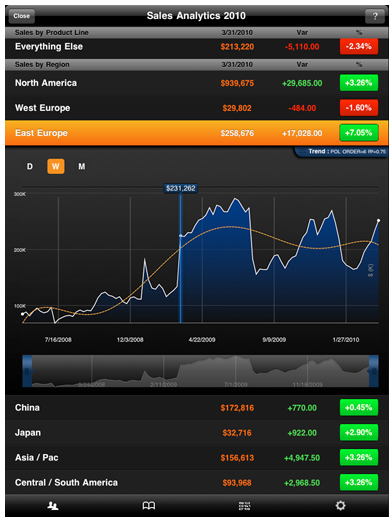392x527 pixels.
Task: Tap the +2.90% badge for Japan
Action: click(359, 432)
